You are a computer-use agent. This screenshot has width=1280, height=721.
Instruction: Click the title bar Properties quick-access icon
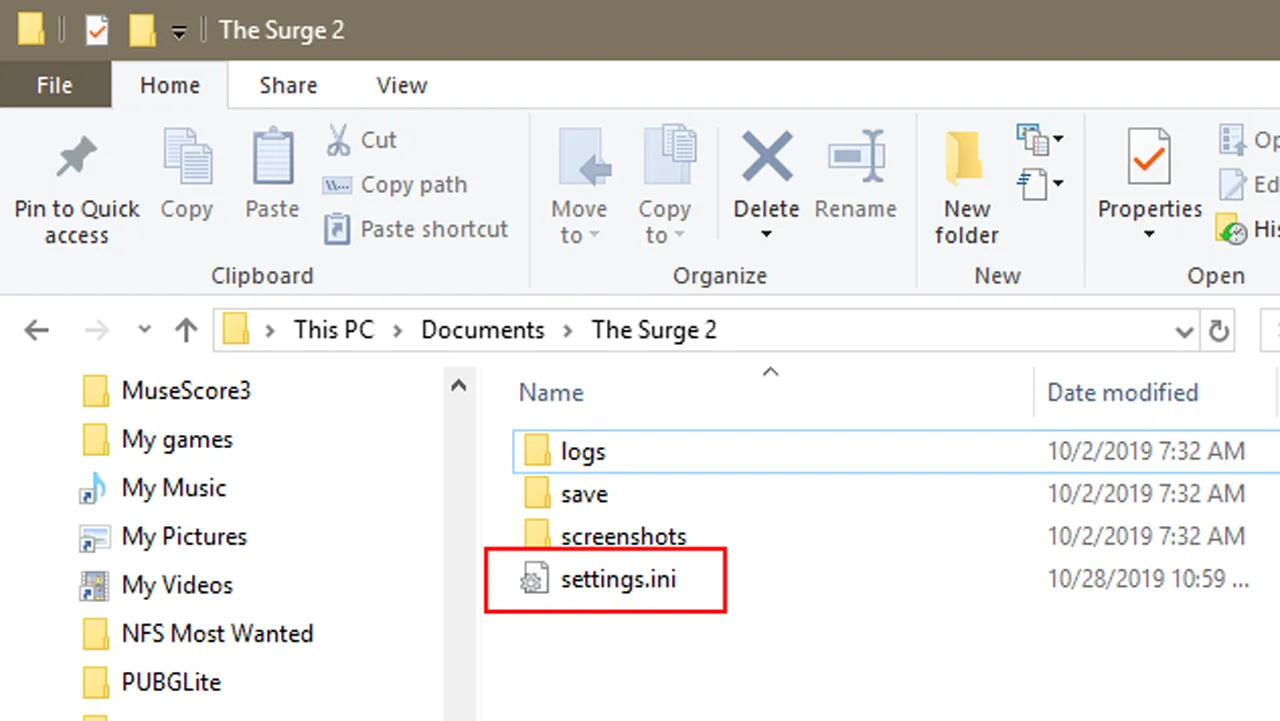(96, 30)
